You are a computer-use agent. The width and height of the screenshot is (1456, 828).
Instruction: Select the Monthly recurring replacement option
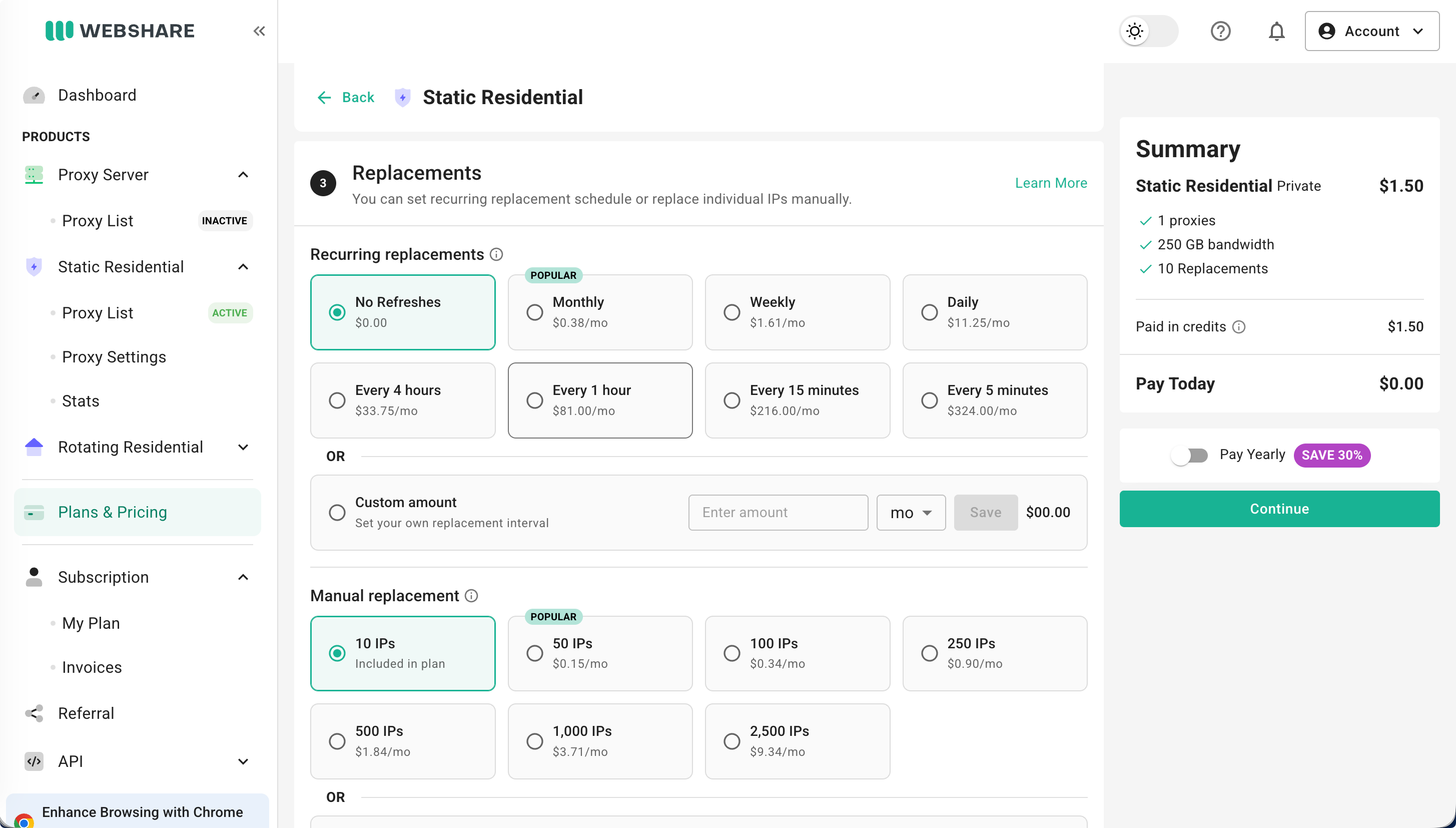600,312
